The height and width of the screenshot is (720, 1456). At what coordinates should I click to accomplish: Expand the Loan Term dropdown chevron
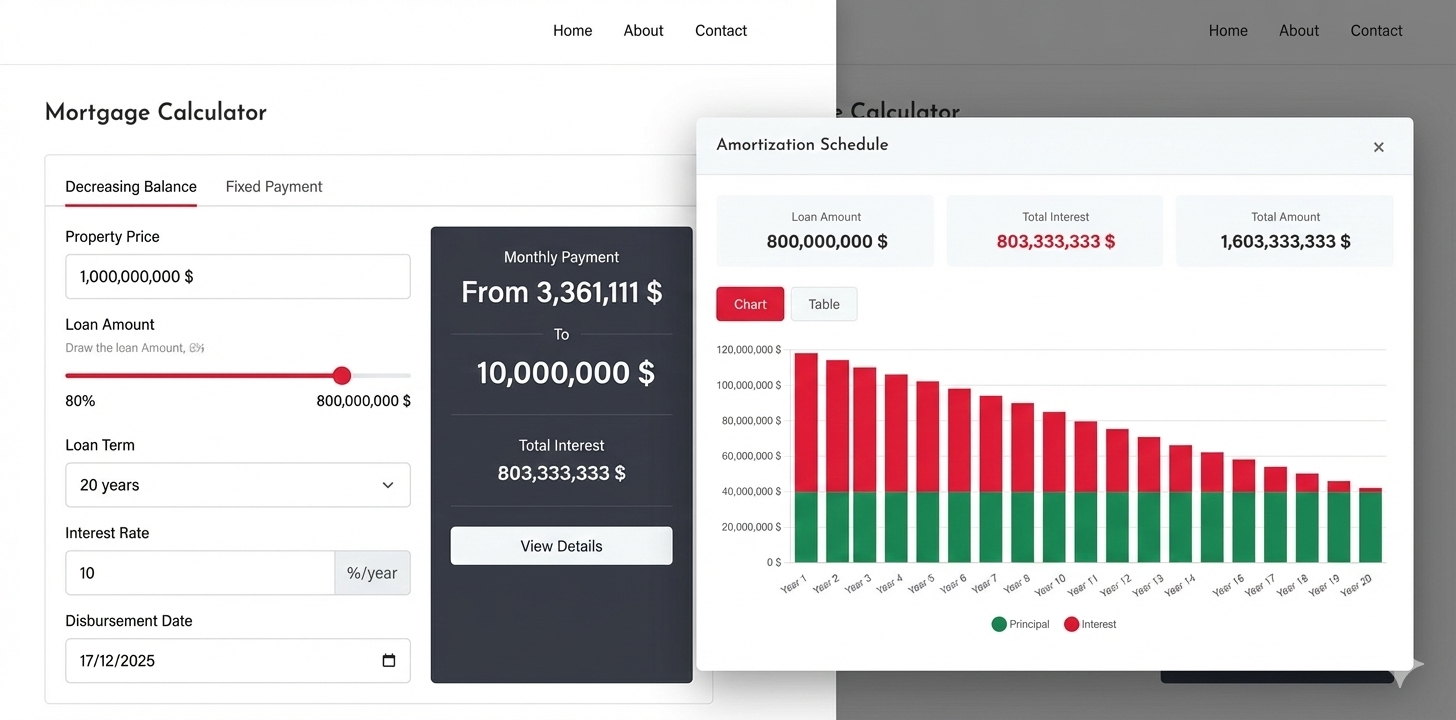pyautogui.click(x=388, y=485)
